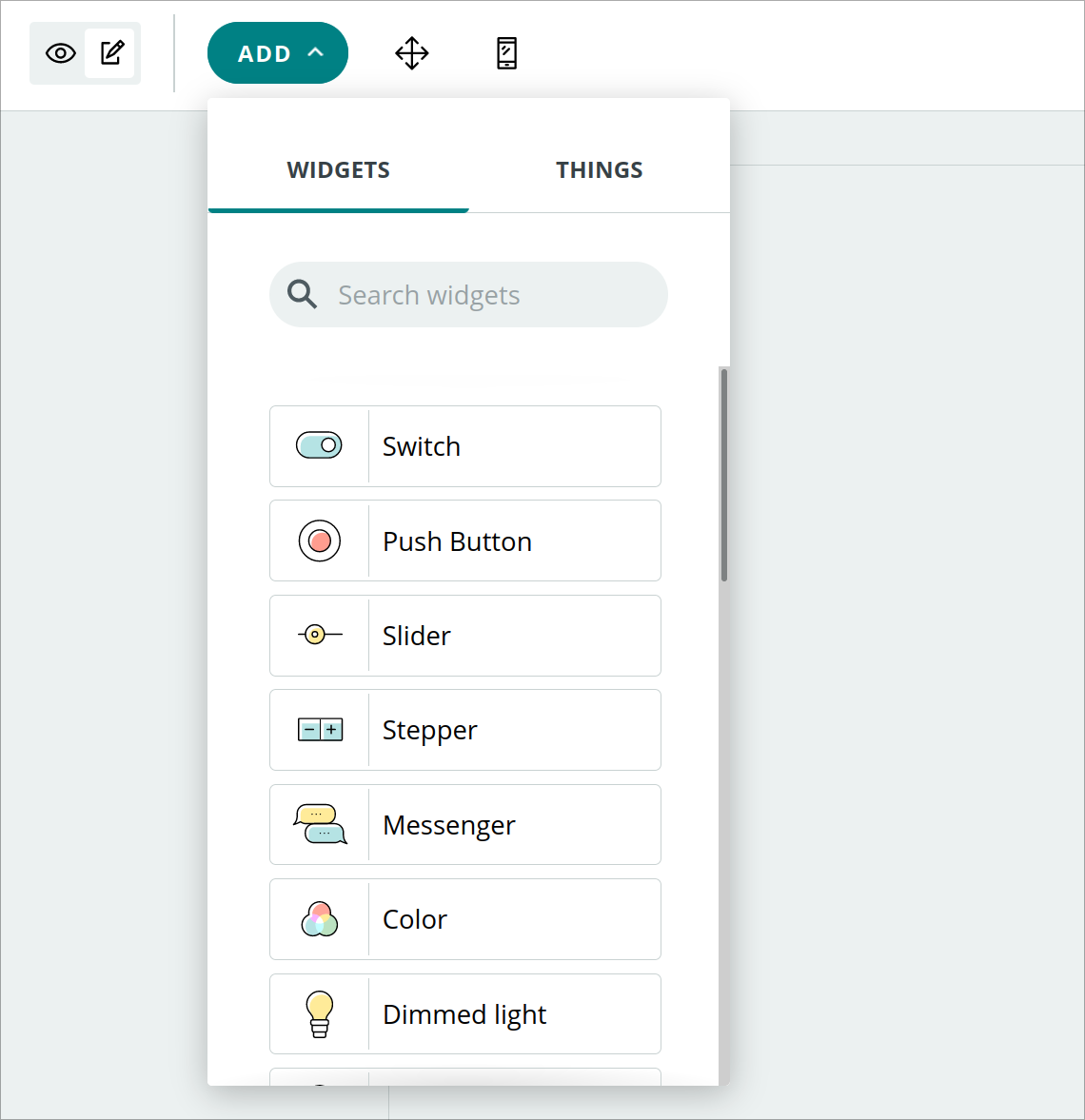Enable edit mode with the pencil icon

point(110,52)
